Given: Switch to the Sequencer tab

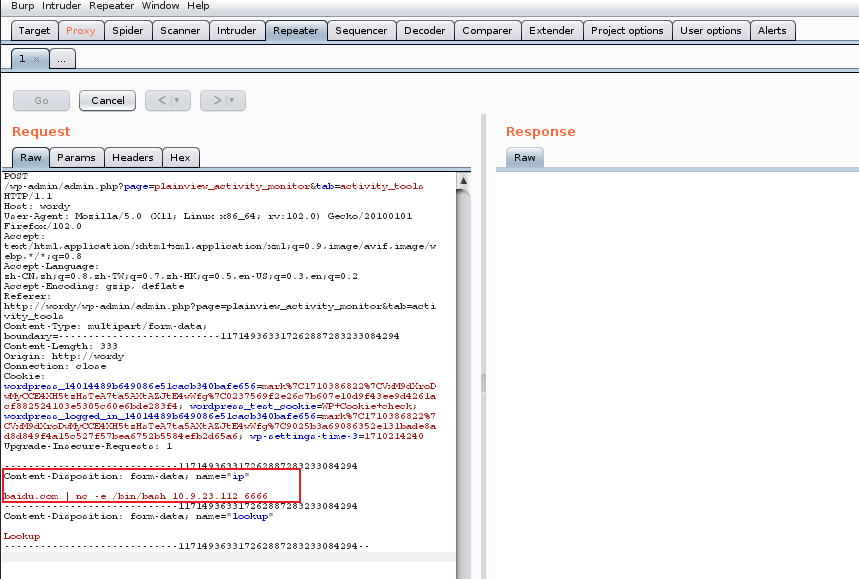Looking at the screenshot, I should (361, 31).
